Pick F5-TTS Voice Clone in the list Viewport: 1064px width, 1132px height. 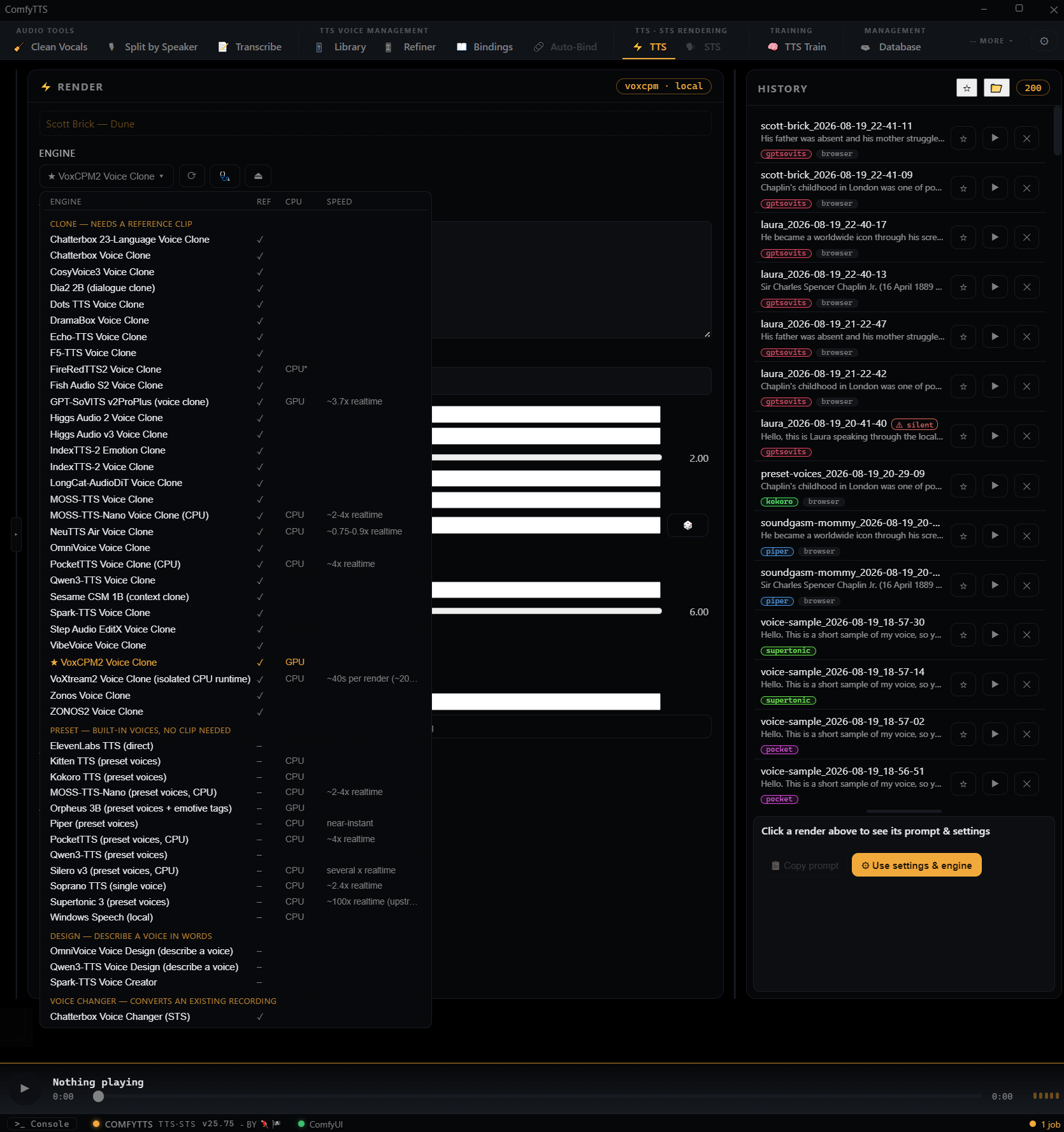coord(235,353)
